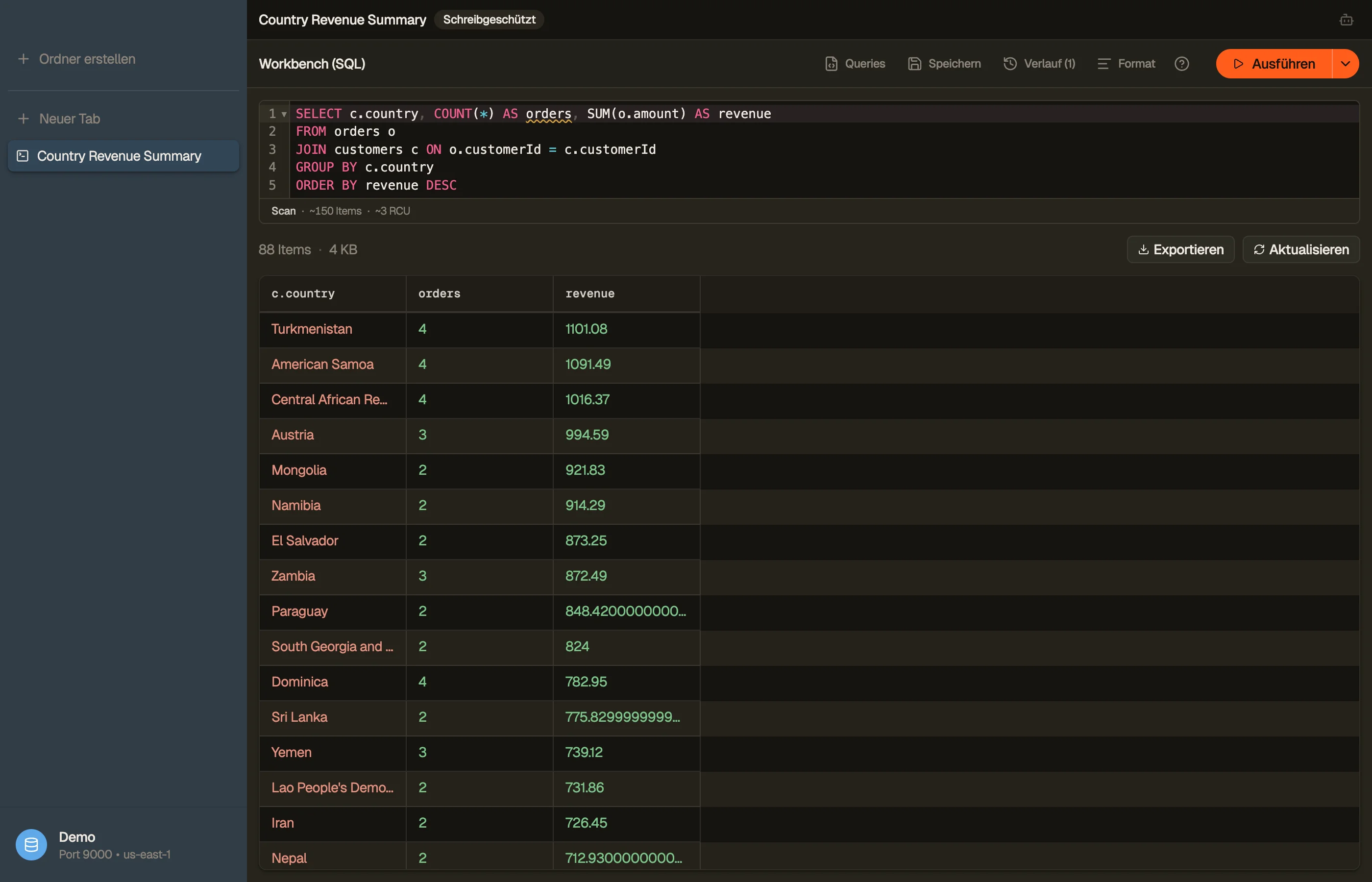Expand the Ausführen dropdown arrow
The width and height of the screenshot is (1372, 882).
pyautogui.click(x=1346, y=64)
